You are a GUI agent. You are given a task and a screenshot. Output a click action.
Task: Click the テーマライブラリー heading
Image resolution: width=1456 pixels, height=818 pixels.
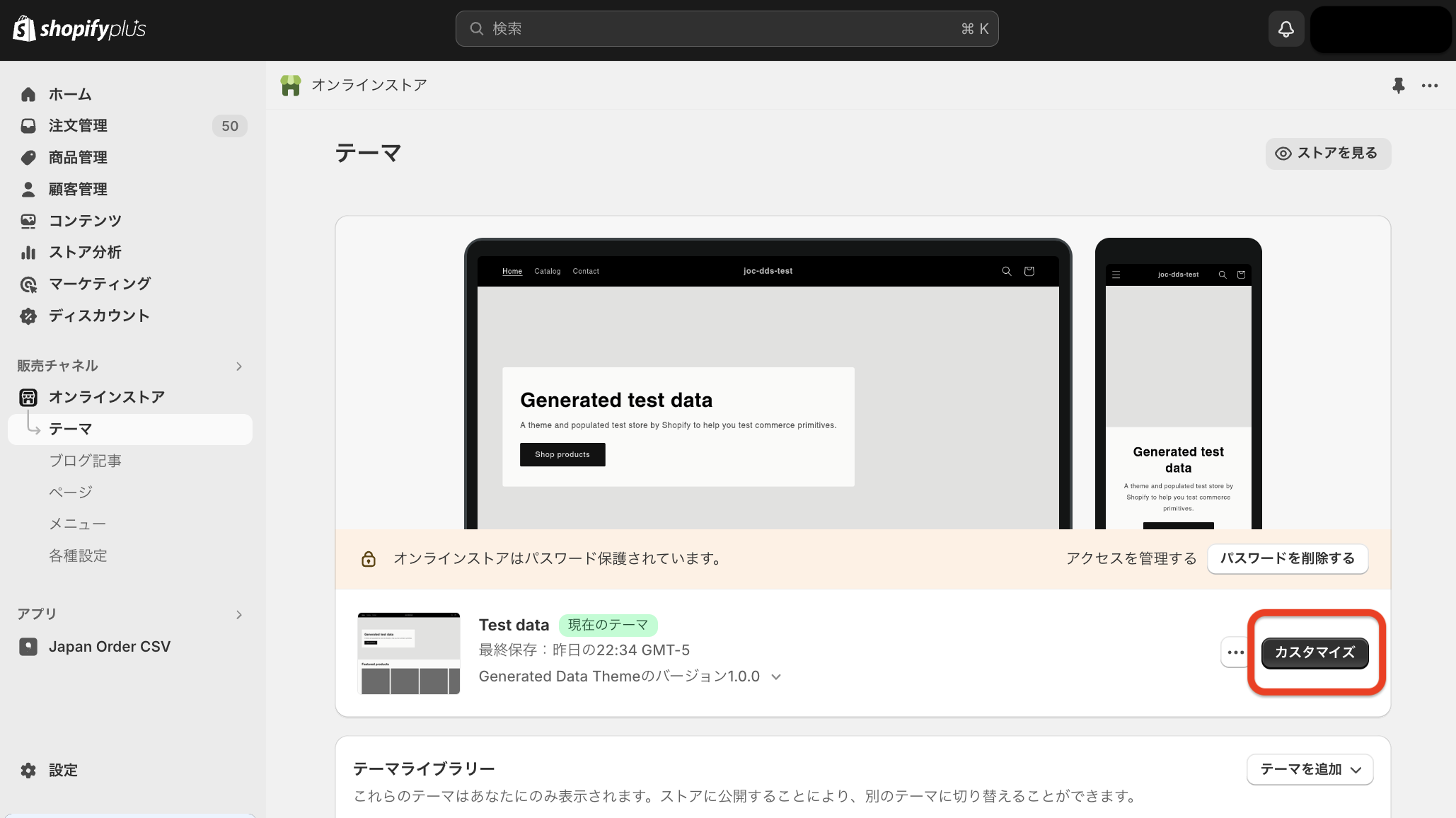424,768
